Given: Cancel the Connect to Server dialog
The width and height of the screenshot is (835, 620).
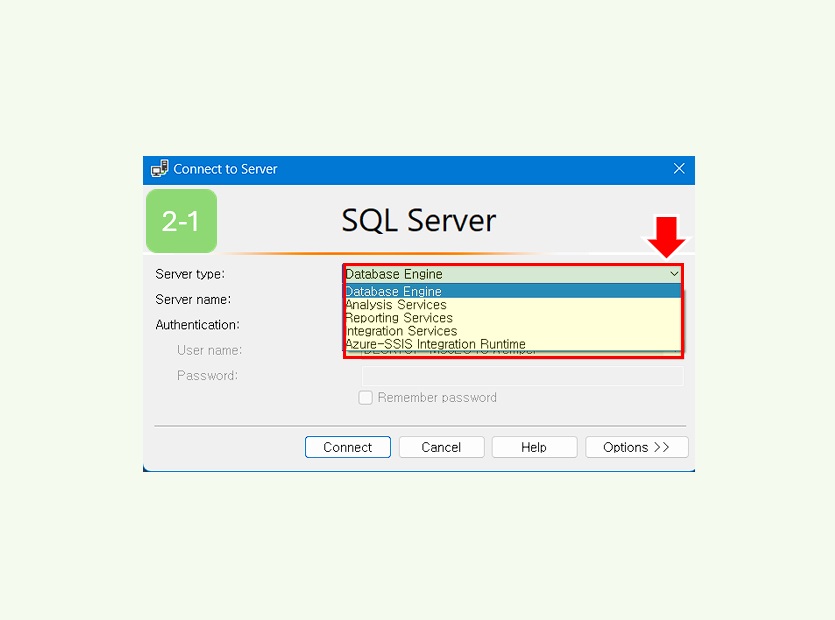Looking at the screenshot, I should (441, 447).
